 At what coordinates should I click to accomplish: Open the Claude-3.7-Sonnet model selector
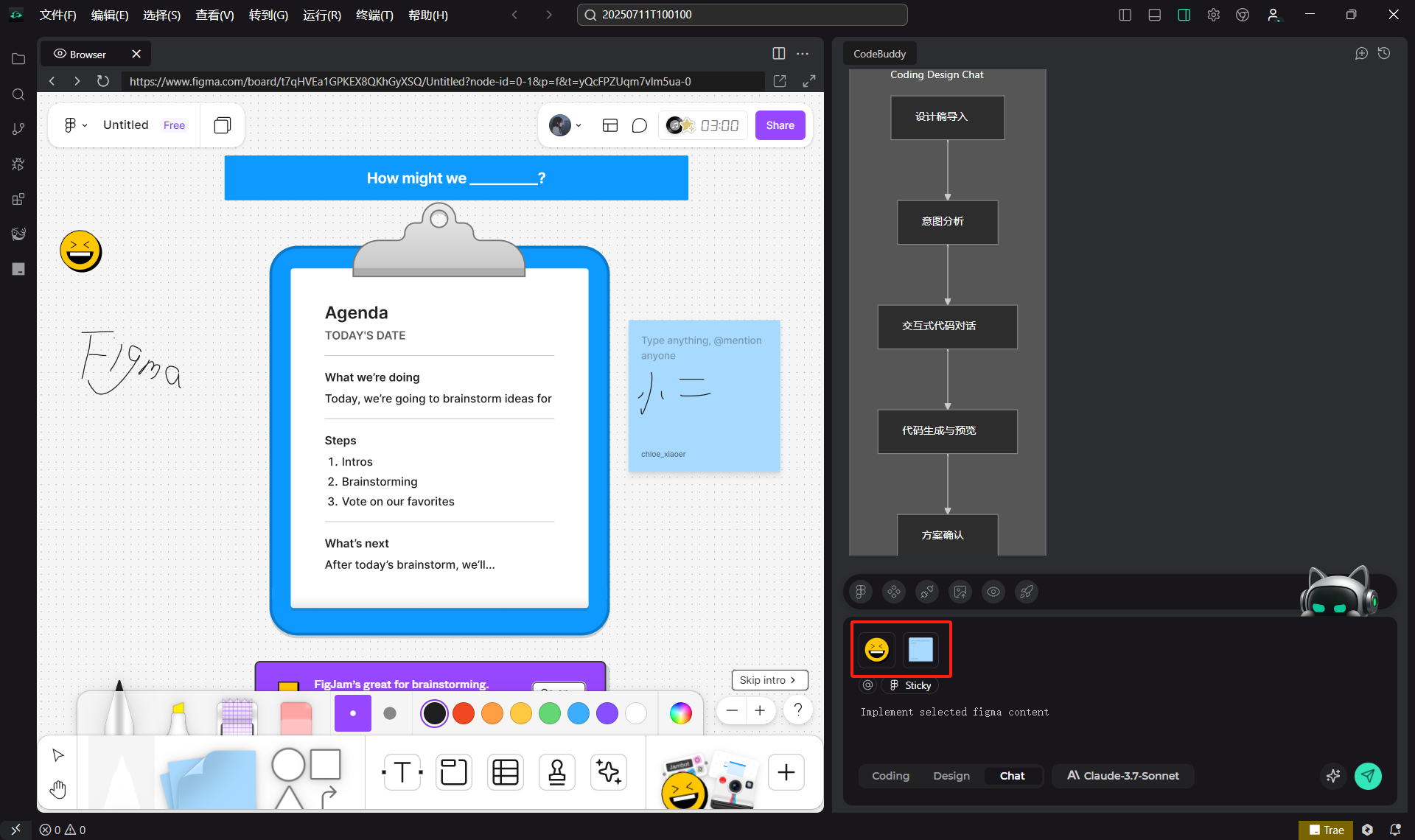pyautogui.click(x=1123, y=775)
